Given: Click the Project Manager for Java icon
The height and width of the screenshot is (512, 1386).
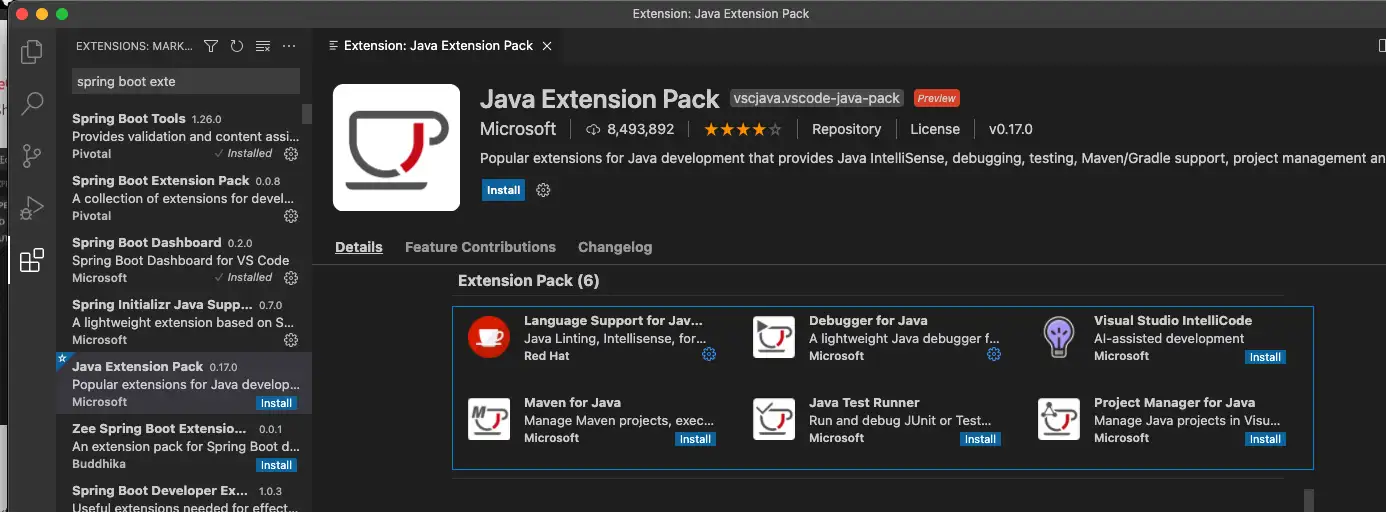Looking at the screenshot, I should click(x=1059, y=419).
